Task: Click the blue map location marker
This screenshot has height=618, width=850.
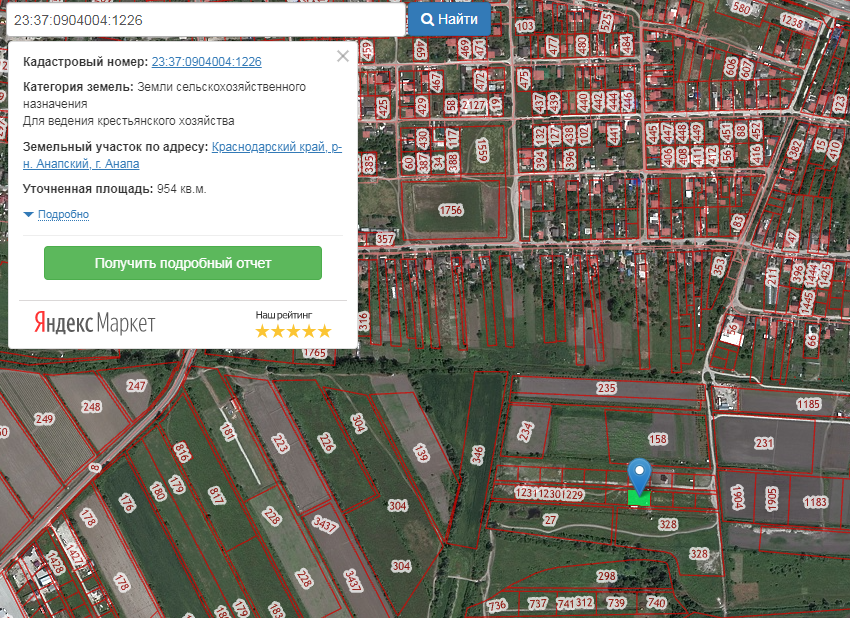Action: coord(638,473)
